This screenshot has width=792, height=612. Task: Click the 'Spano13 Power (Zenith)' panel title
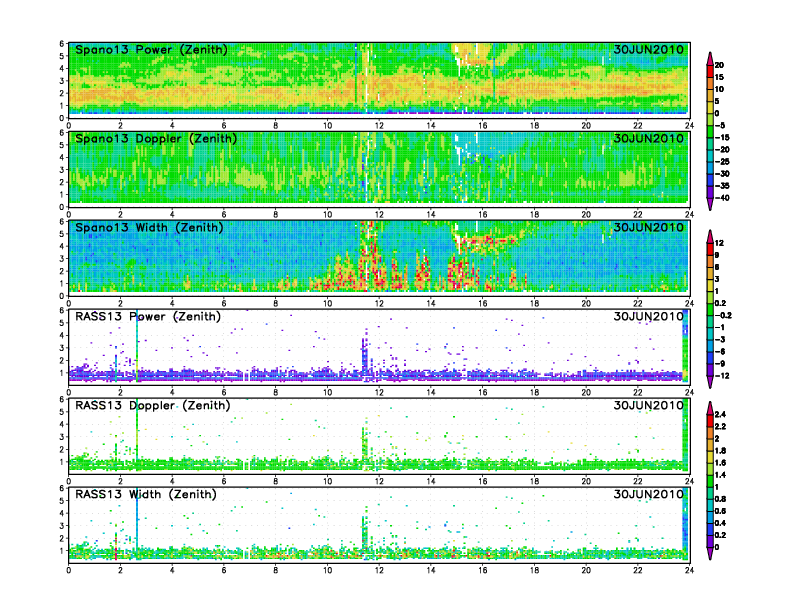coord(151,49)
